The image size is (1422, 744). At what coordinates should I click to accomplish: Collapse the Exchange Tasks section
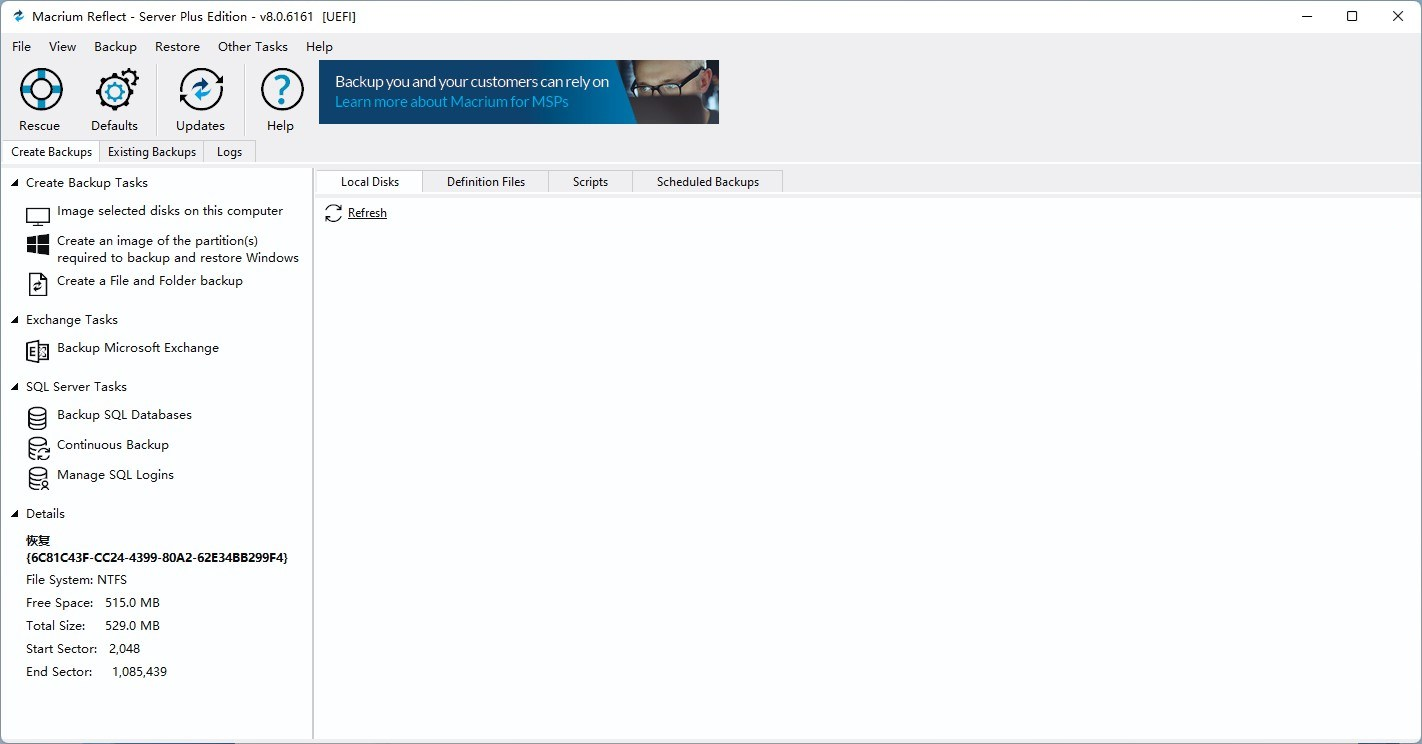click(15, 320)
